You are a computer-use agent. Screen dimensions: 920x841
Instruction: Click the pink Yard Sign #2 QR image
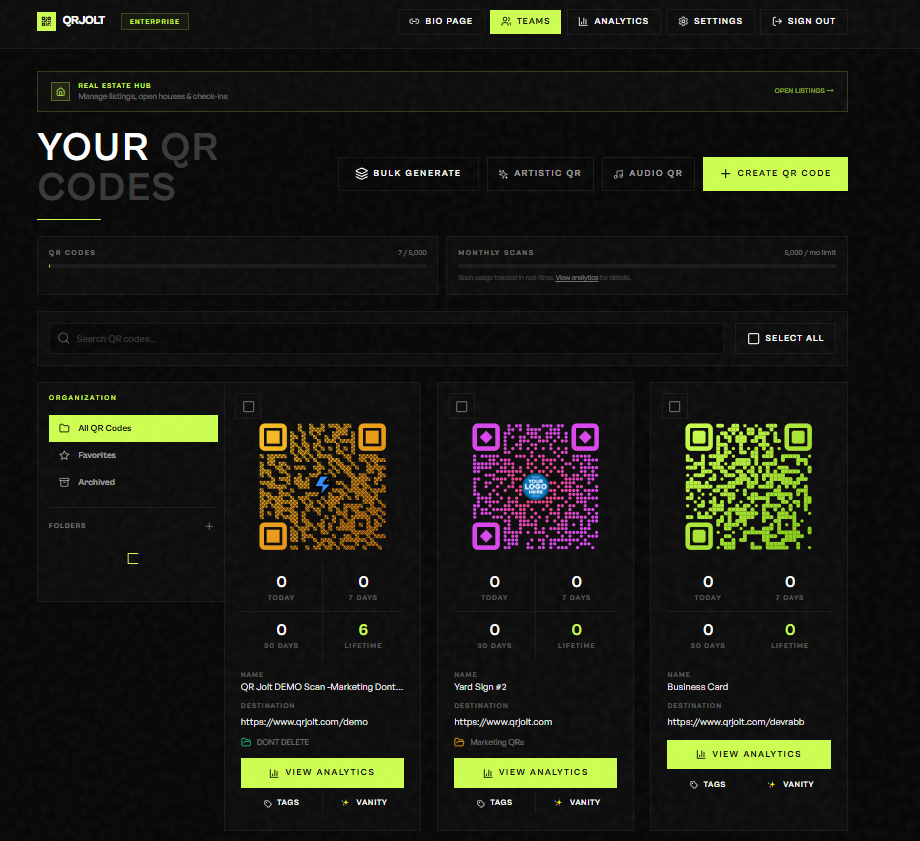pos(536,487)
